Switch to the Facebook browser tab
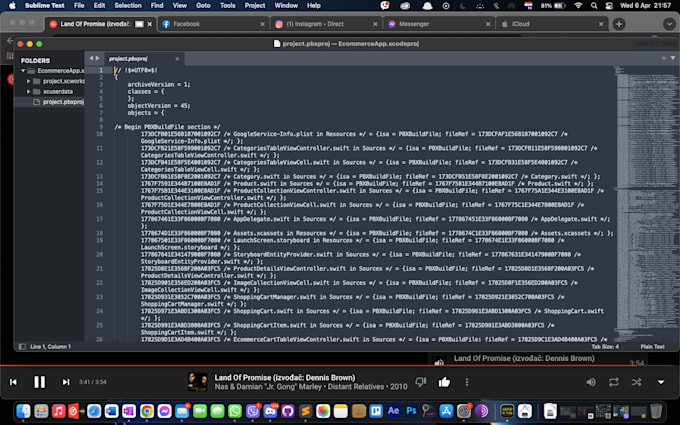 point(213,24)
